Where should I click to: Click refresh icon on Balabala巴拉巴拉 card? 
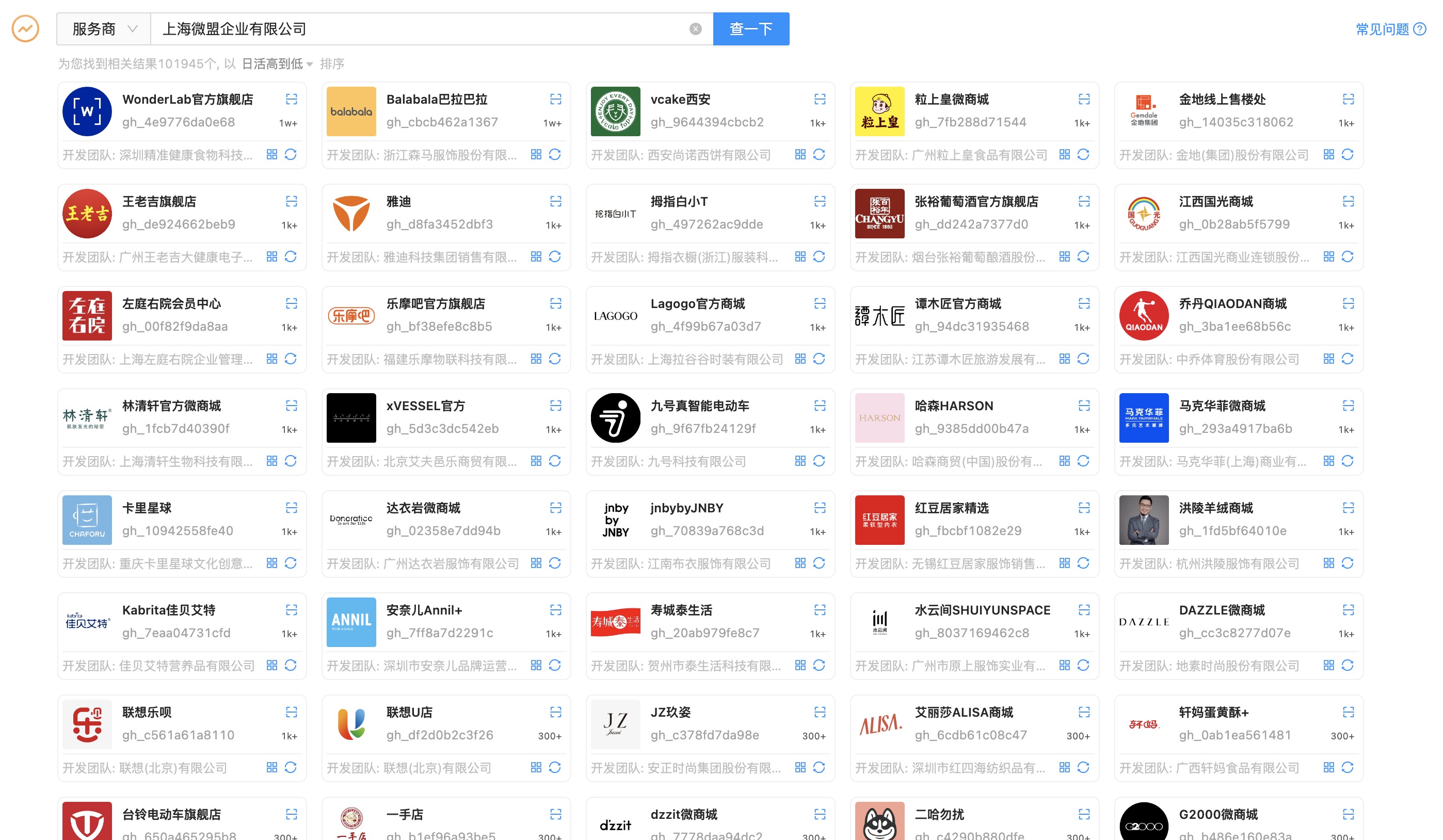point(554,155)
